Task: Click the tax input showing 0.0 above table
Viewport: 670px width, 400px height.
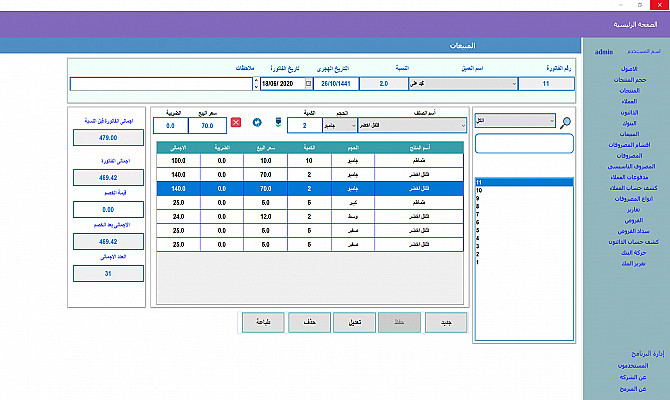Action: point(170,126)
